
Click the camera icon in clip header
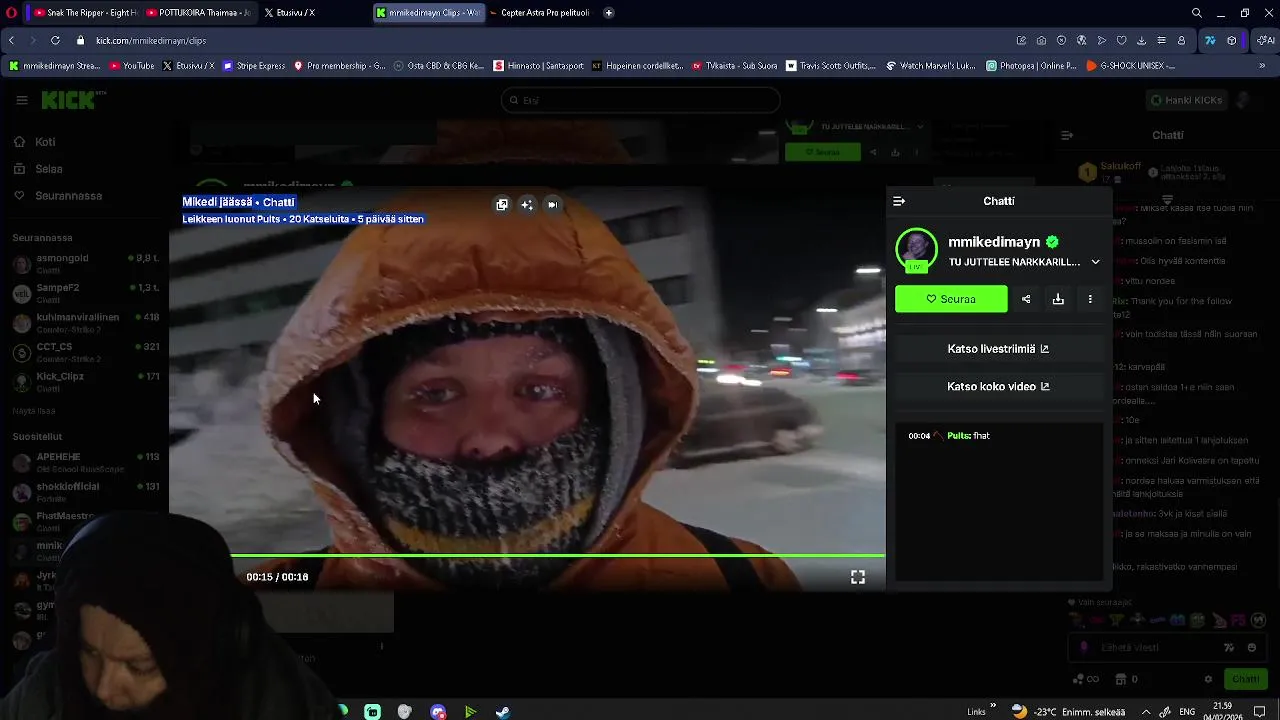click(x=552, y=204)
